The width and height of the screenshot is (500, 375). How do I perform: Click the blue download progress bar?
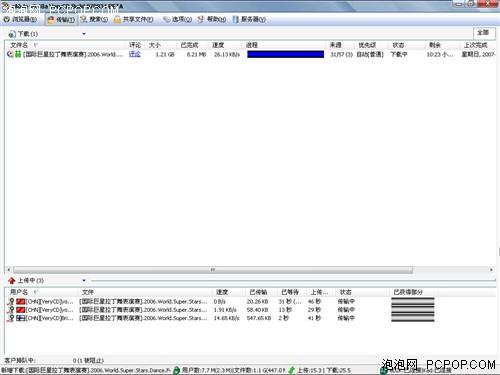pyautogui.click(x=286, y=54)
